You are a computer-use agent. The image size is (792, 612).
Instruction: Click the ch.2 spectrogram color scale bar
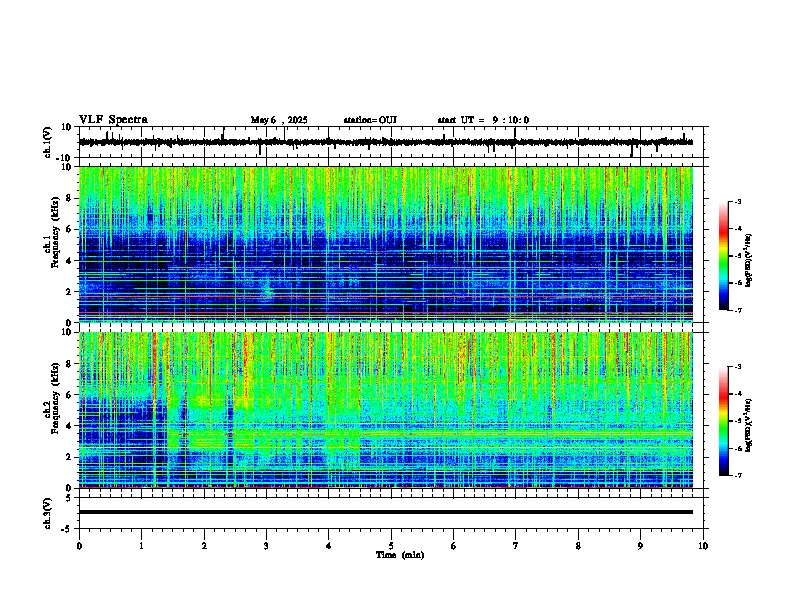[724, 421]
